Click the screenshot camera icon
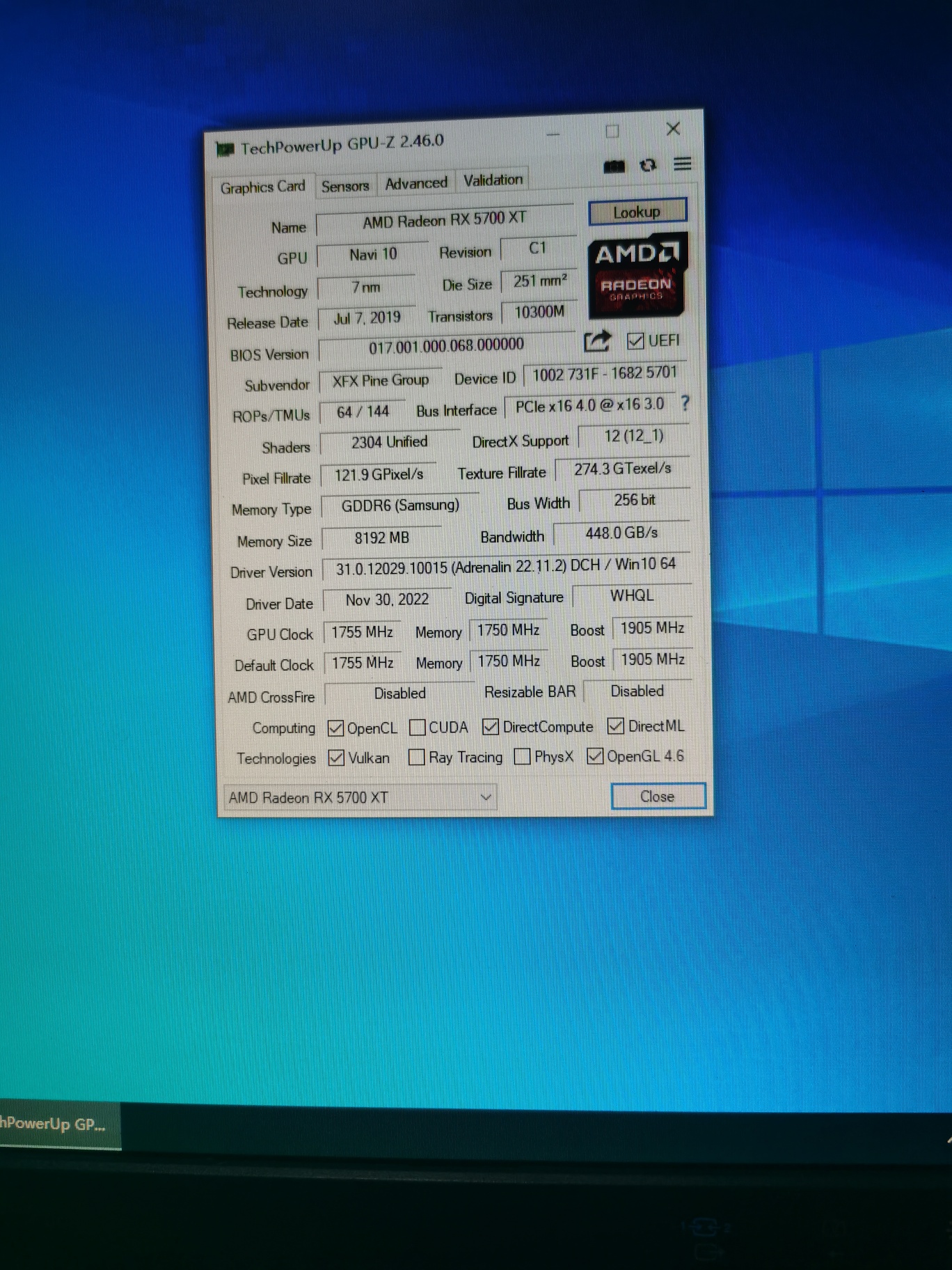Viewport: 952px width, 1270px height. [x=614, y=166]
